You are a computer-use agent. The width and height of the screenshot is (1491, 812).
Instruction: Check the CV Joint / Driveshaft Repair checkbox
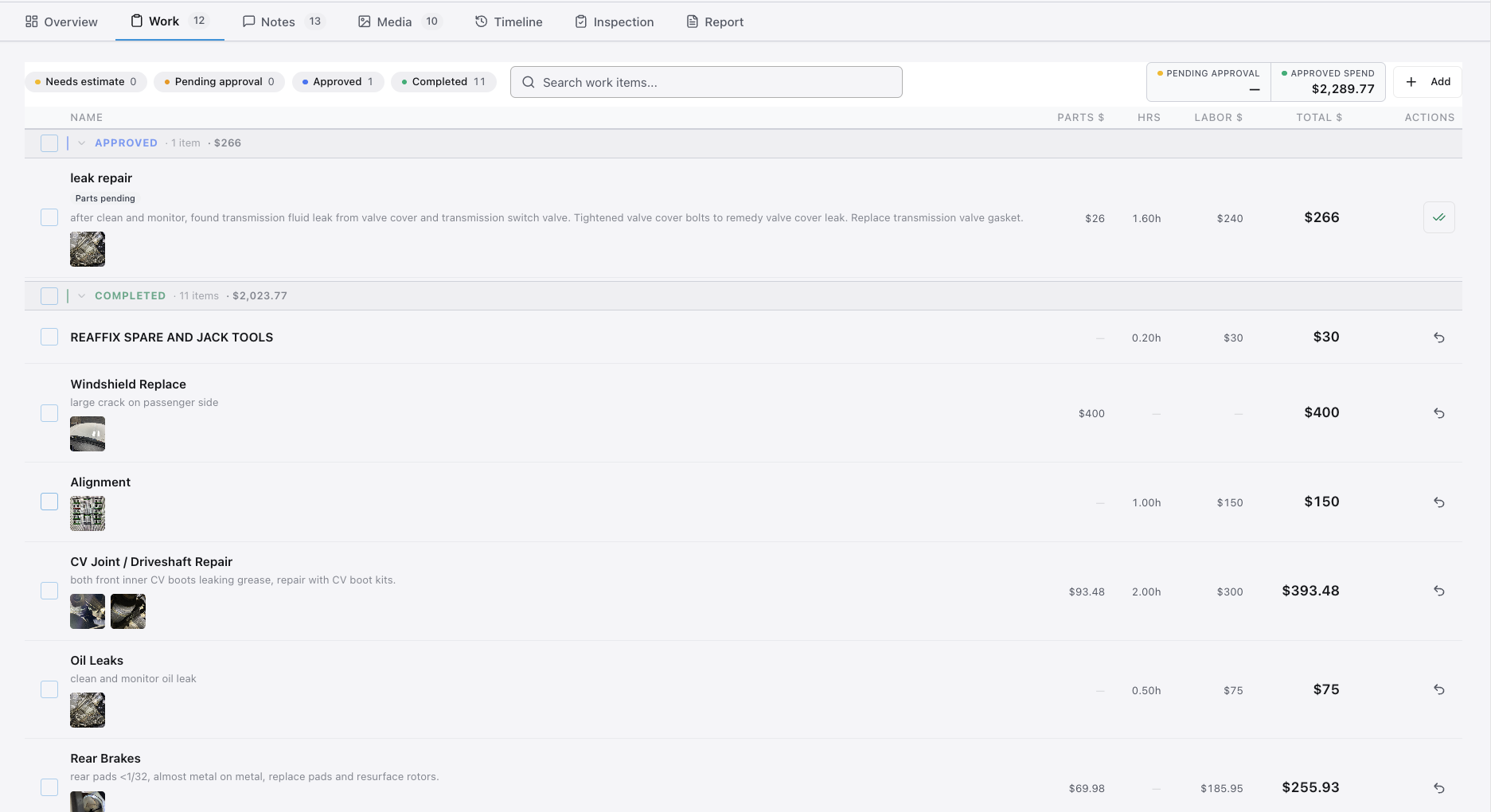(49, 591)
